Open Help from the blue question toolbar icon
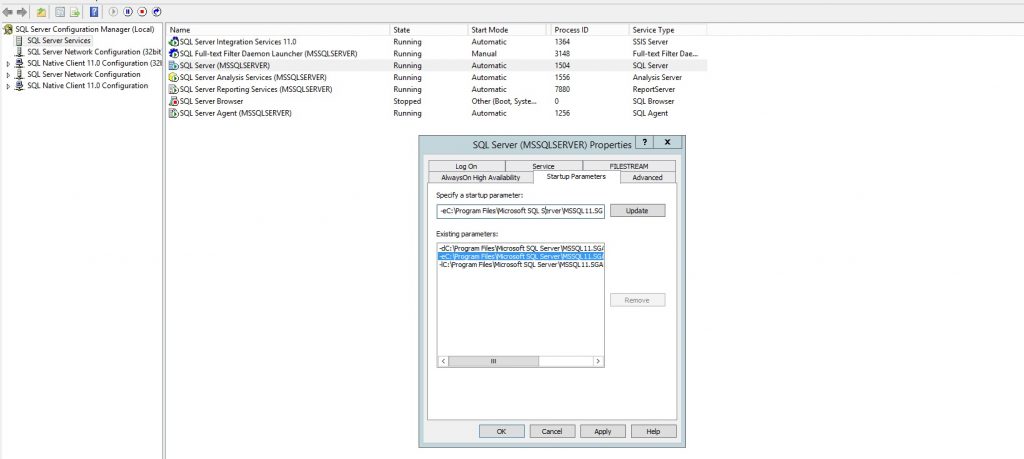1024x459 pixels. coord(94,12)
